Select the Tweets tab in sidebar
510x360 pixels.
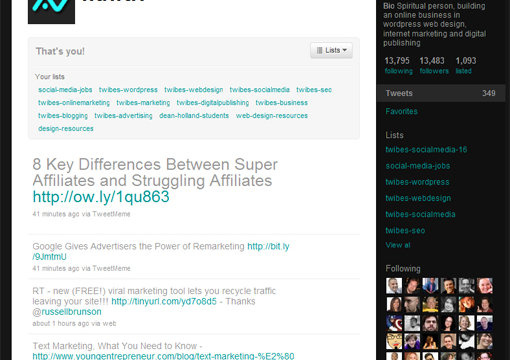(441, 93)
